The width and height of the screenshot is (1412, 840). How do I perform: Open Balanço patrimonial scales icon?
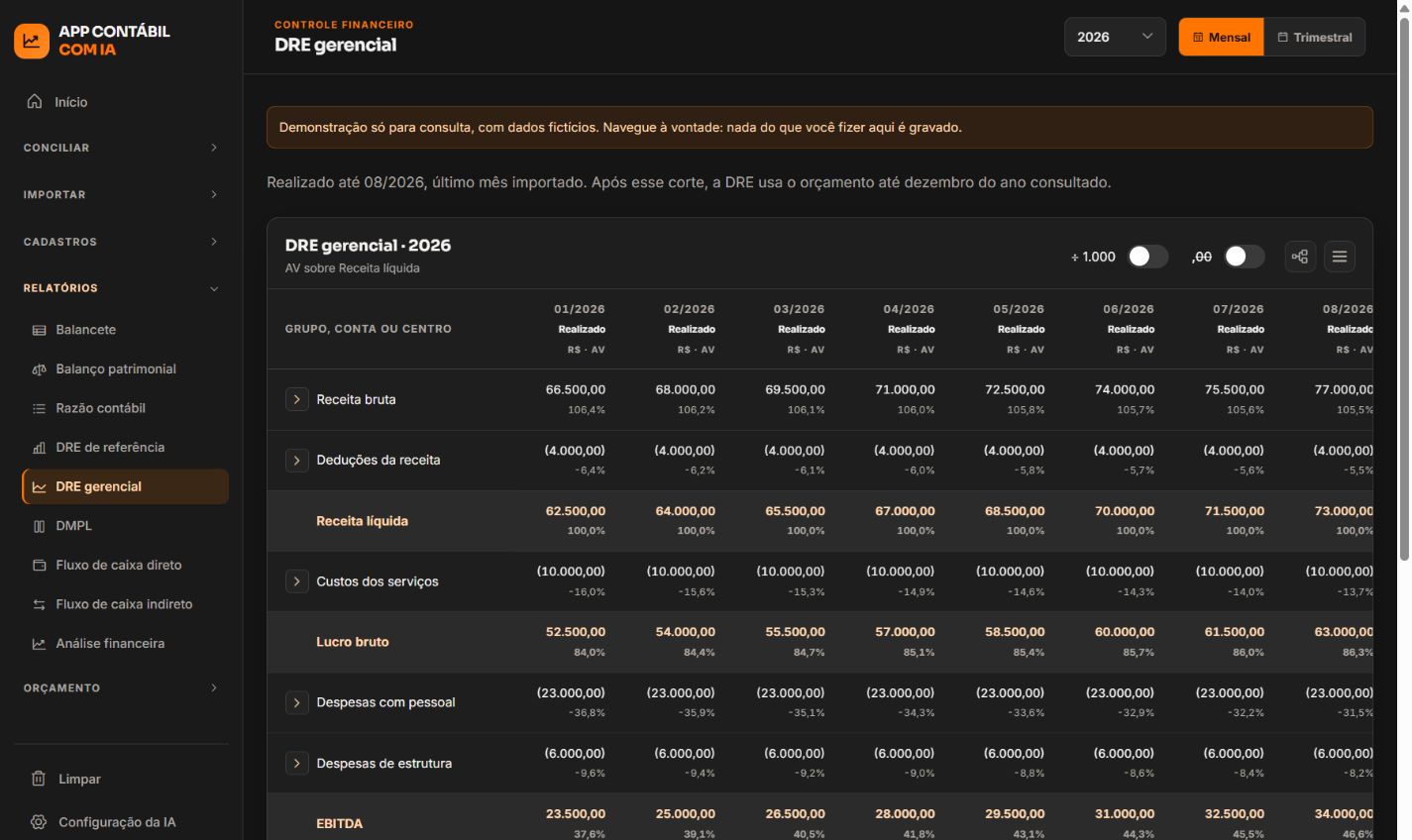coord(40,369)
